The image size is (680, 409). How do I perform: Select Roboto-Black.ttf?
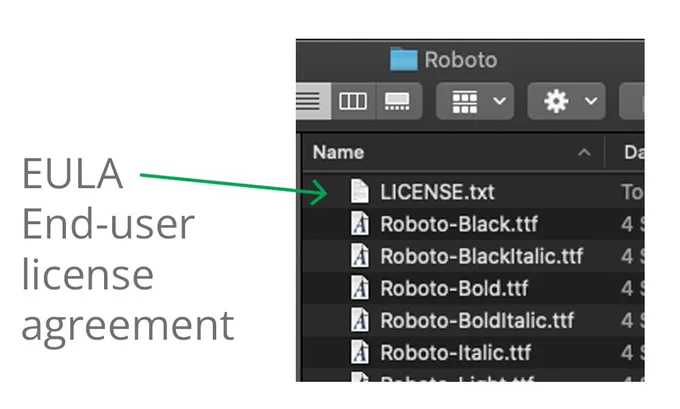(459, 224)
